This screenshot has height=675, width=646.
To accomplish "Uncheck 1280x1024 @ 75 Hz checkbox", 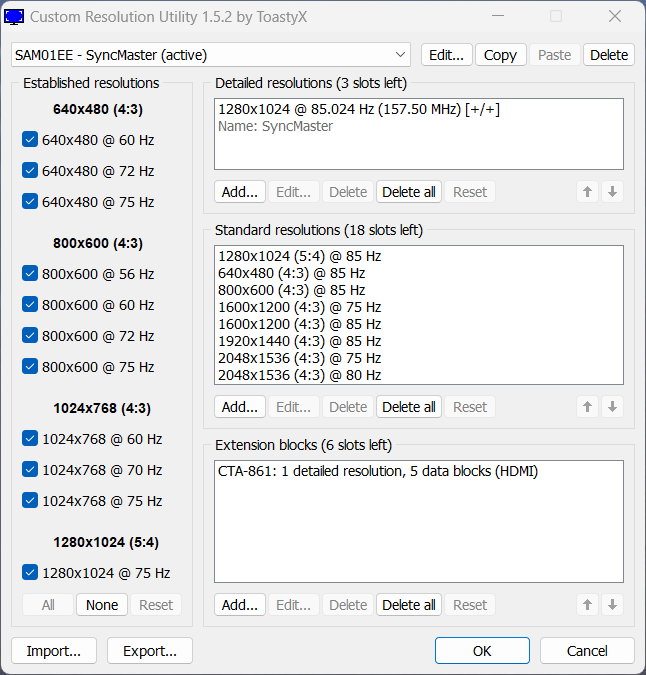I will click(30, 573).
